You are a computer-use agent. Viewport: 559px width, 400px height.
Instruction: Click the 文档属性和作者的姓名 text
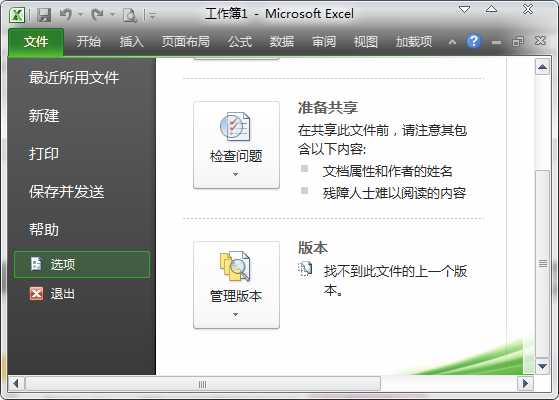coord(388,171)
